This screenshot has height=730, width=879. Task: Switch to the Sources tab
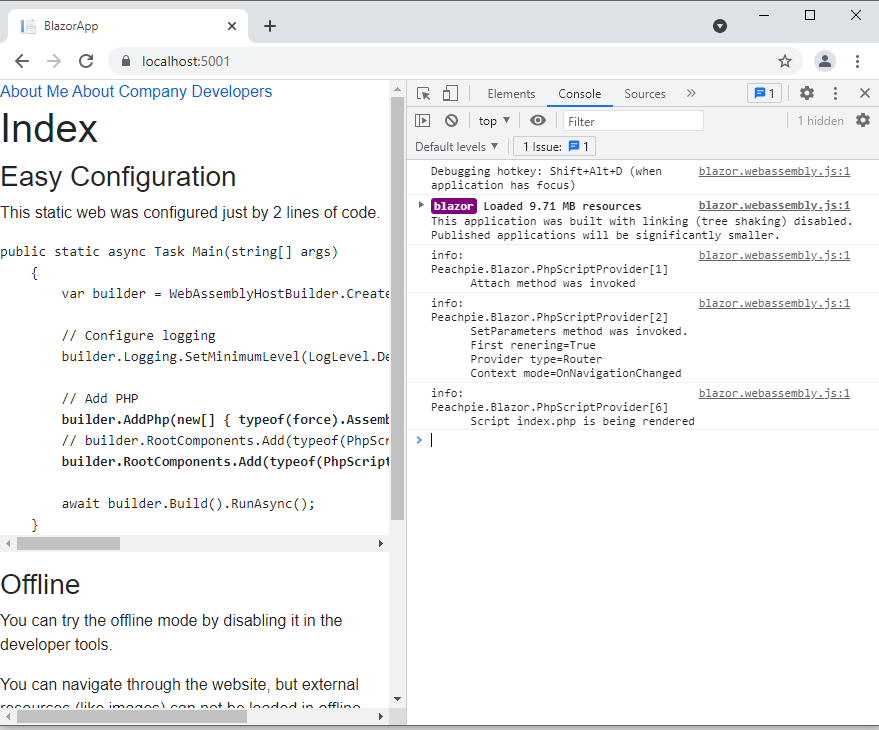tap(645, 94)
